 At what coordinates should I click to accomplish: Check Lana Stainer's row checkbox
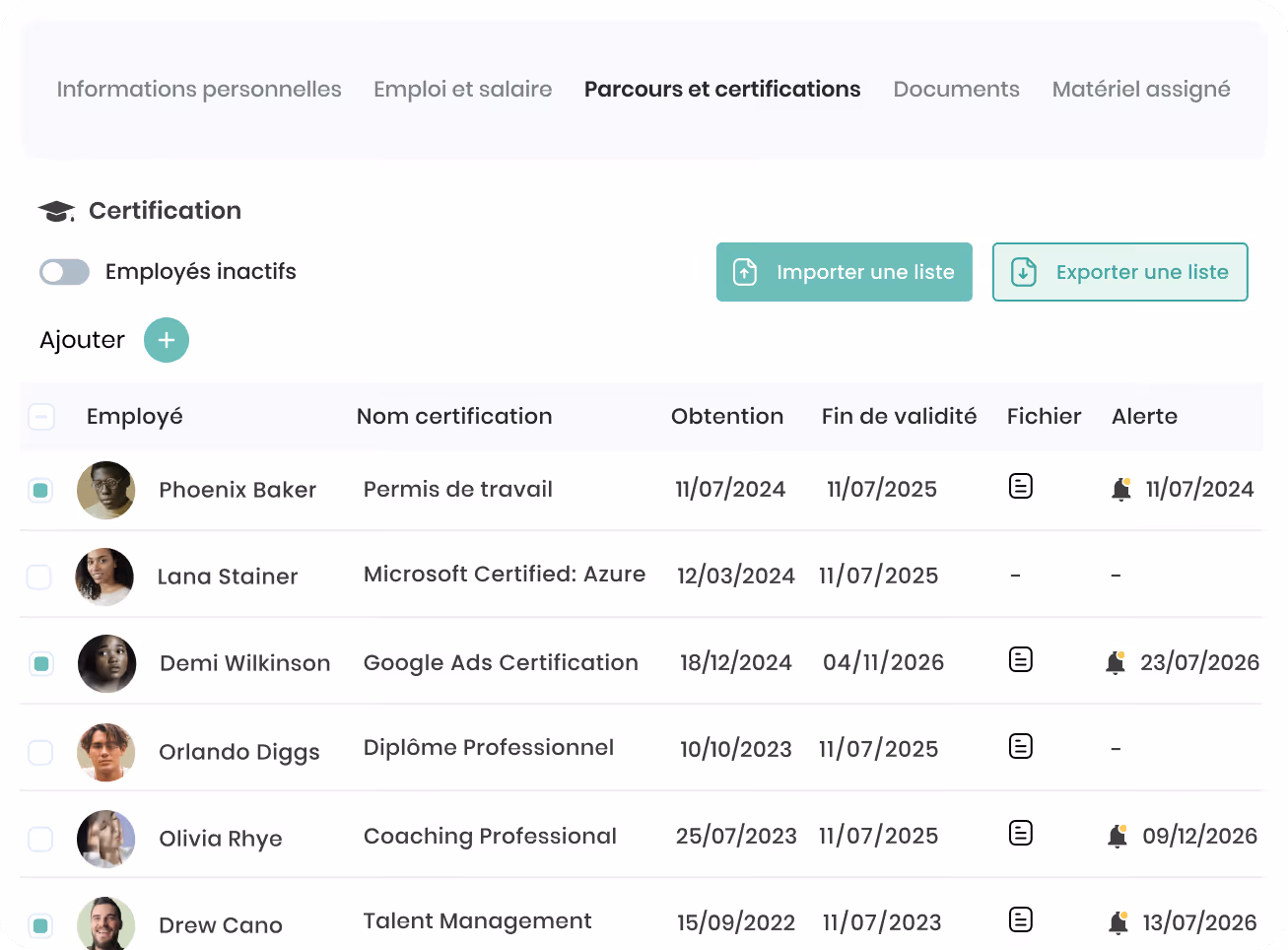pyautogui.click(x=38, y=577)
